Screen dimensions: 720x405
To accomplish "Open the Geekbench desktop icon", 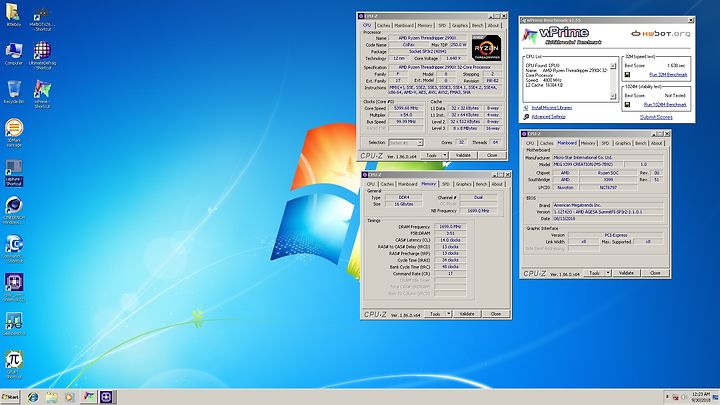I will click(x=14, y=324).
